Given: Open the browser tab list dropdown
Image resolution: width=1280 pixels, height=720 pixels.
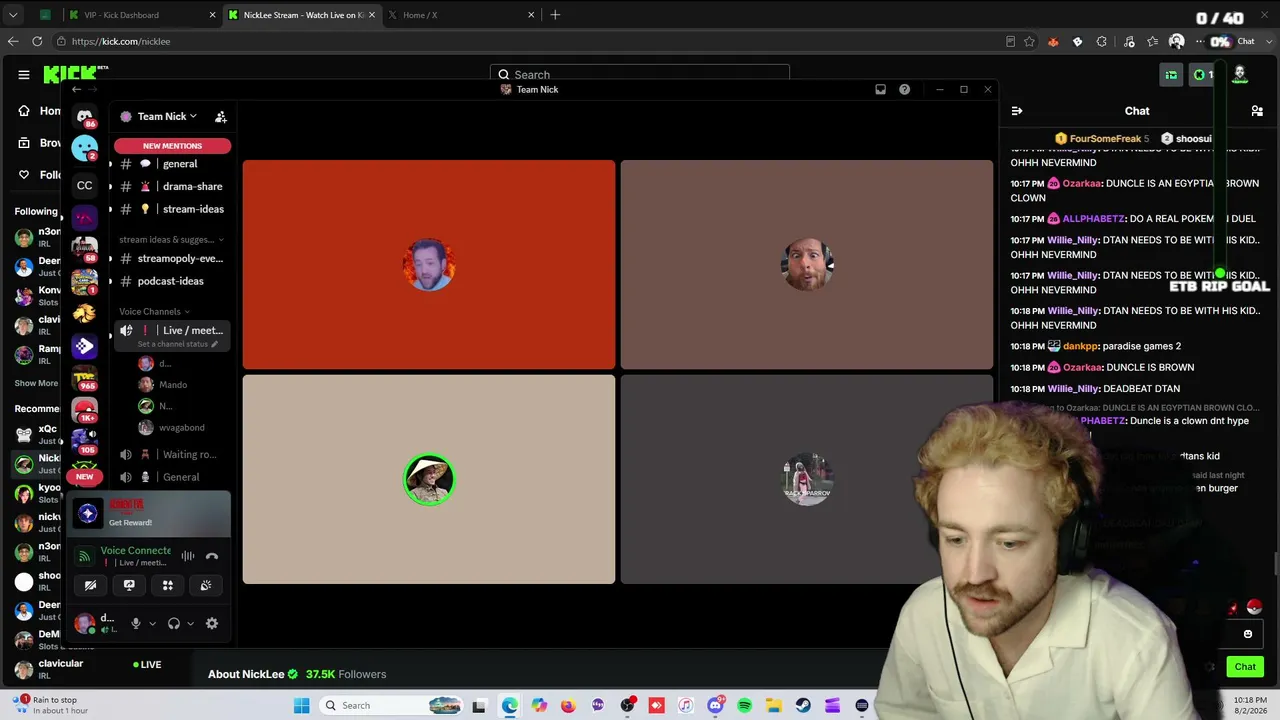Looking at the screenshot, I should (x=13, y=15).
